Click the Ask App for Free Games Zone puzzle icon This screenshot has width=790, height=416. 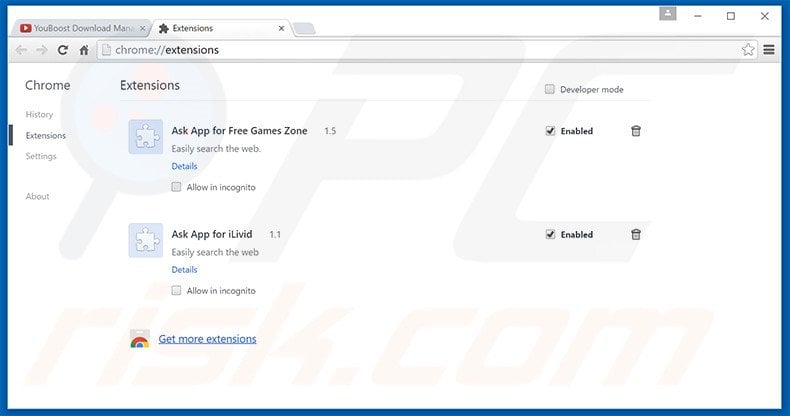[x=146, y=136]
